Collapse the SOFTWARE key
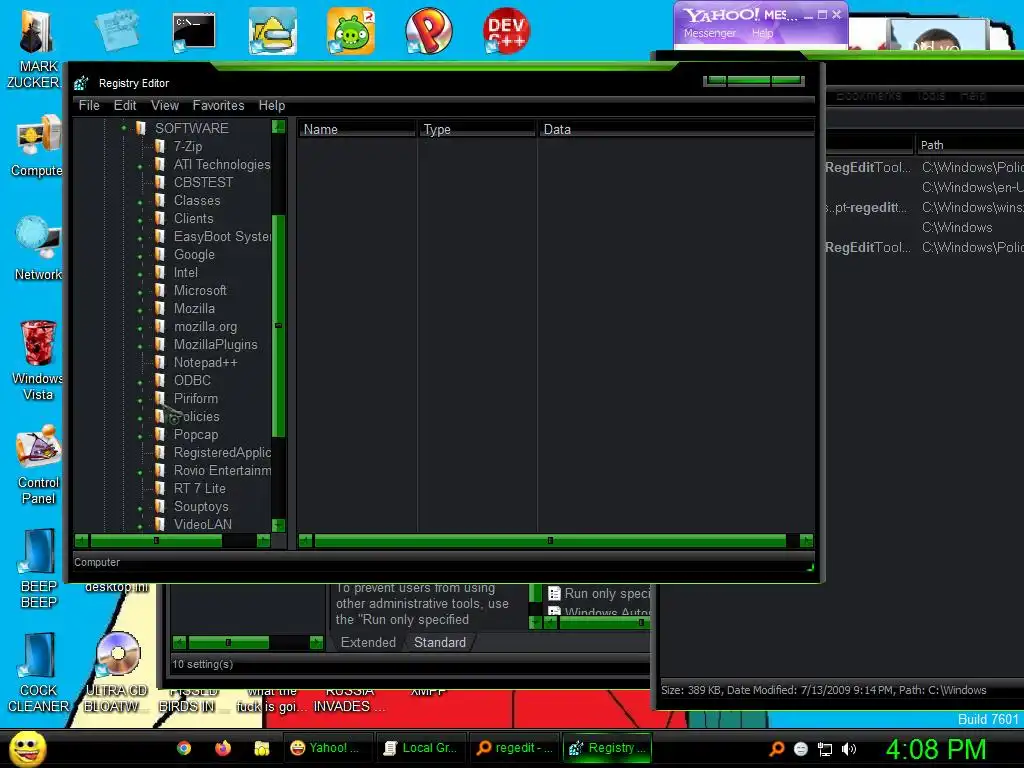This screenshot has width=1024, height=768. click(123, 128)
